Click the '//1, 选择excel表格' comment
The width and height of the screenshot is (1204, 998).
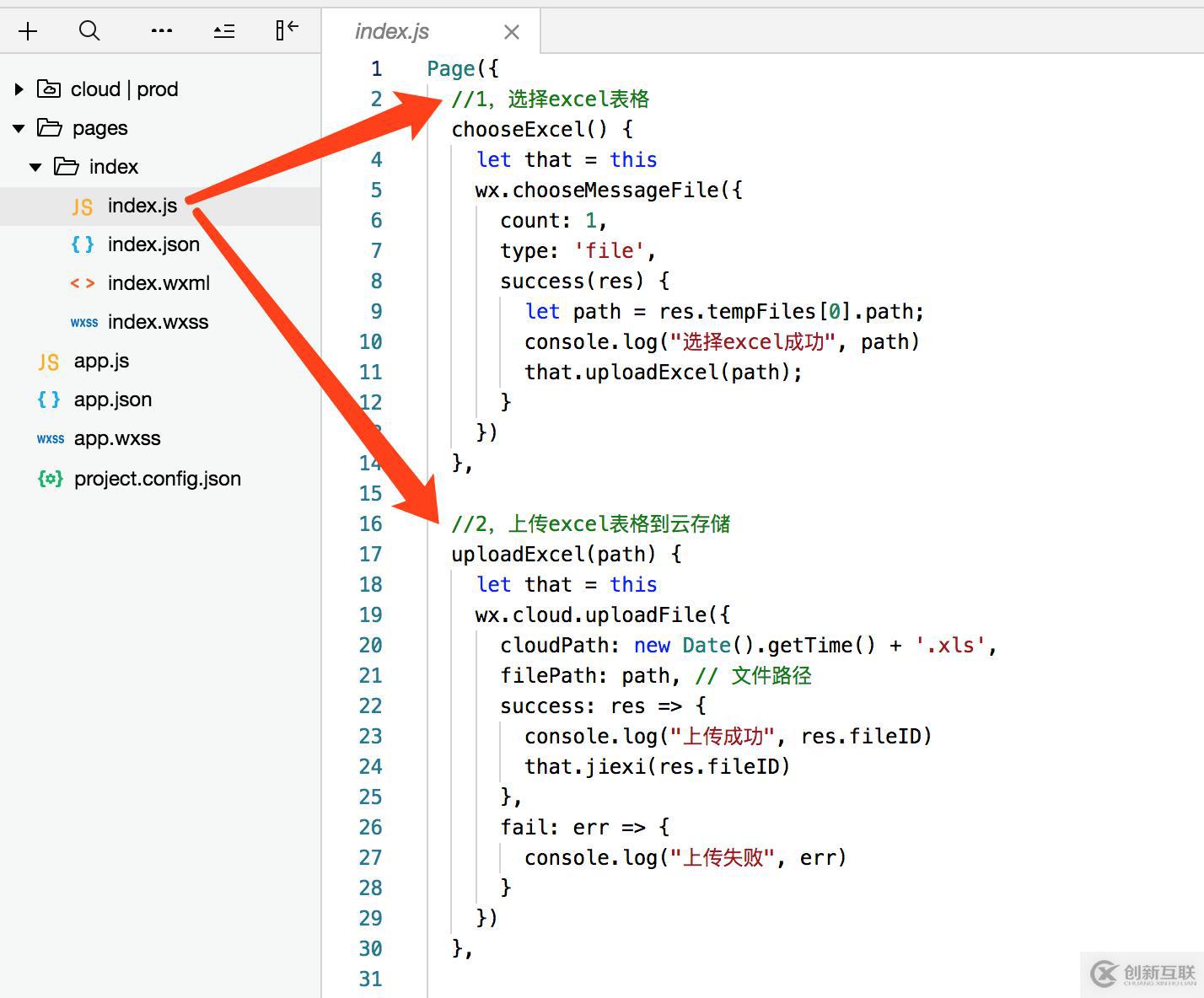tap(551, 99)
